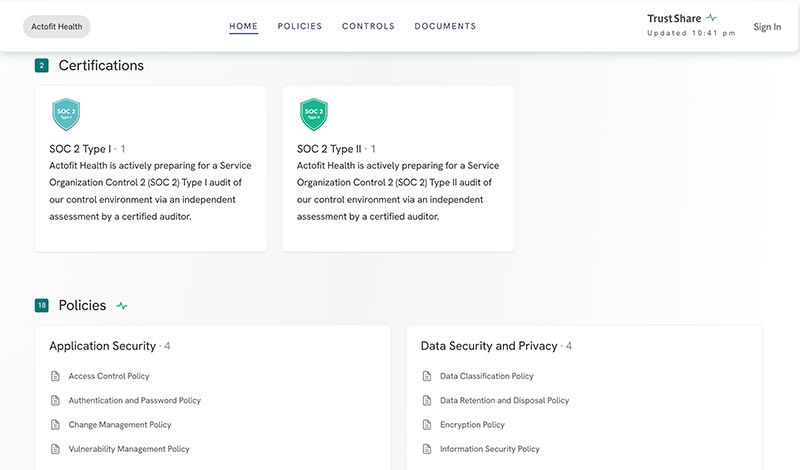
Task: Click the pulse icon next to TrustShare
Action: (x=711, y=18)
